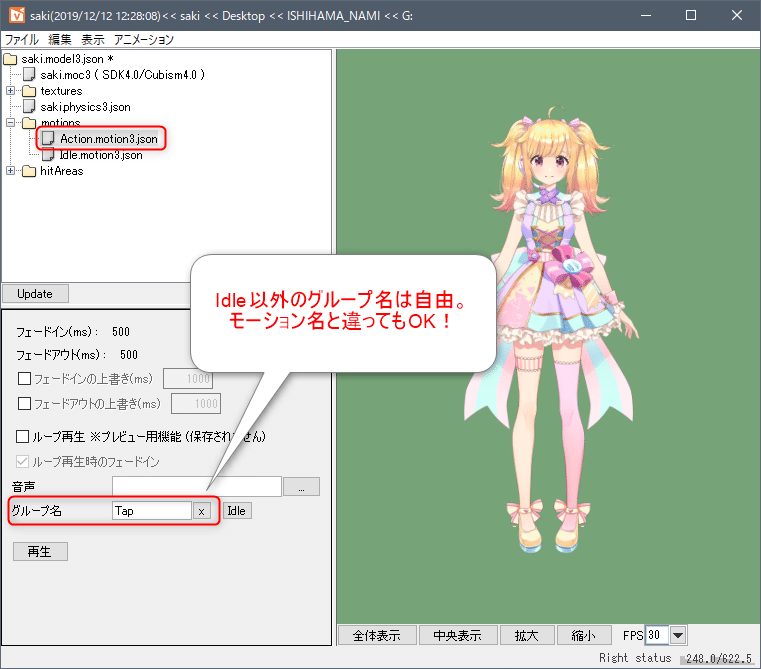
Task: Click the model character in the preview
Action: 553,330
